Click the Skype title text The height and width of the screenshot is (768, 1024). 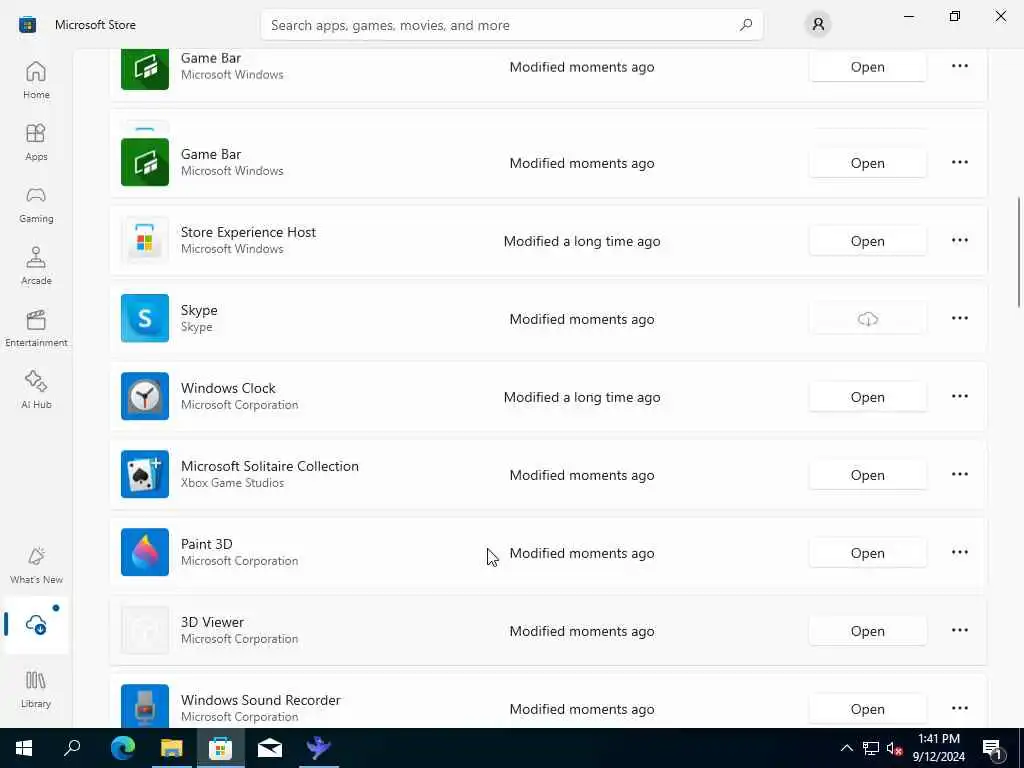pos(199,310)
